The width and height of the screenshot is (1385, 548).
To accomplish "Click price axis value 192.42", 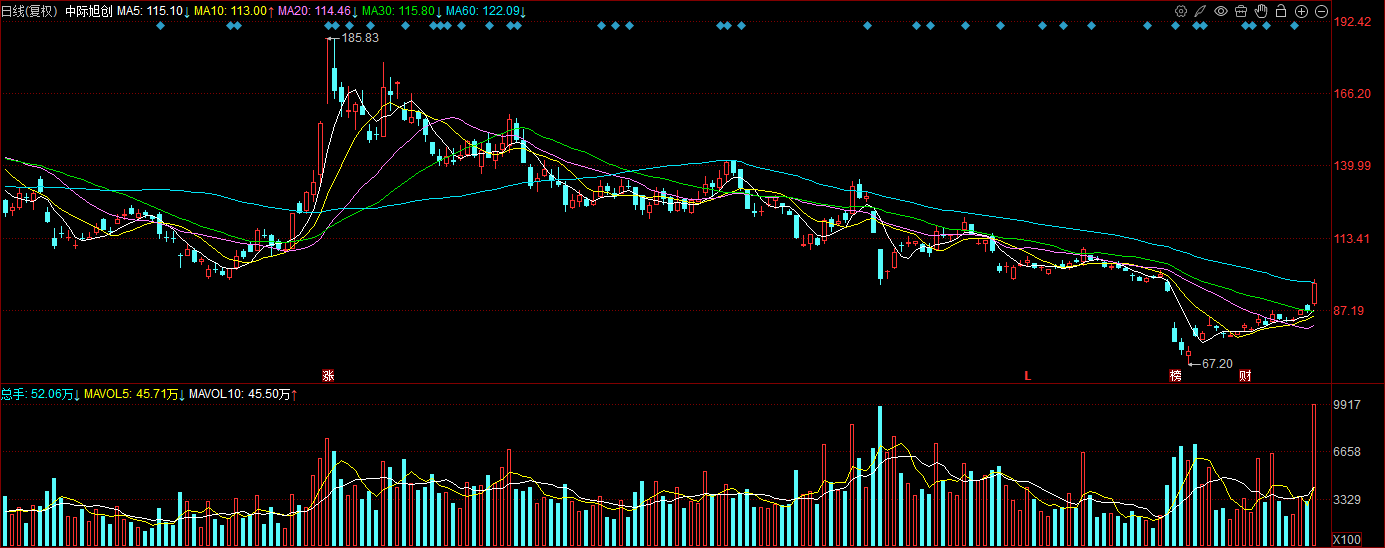I will tap(1353, 21).
